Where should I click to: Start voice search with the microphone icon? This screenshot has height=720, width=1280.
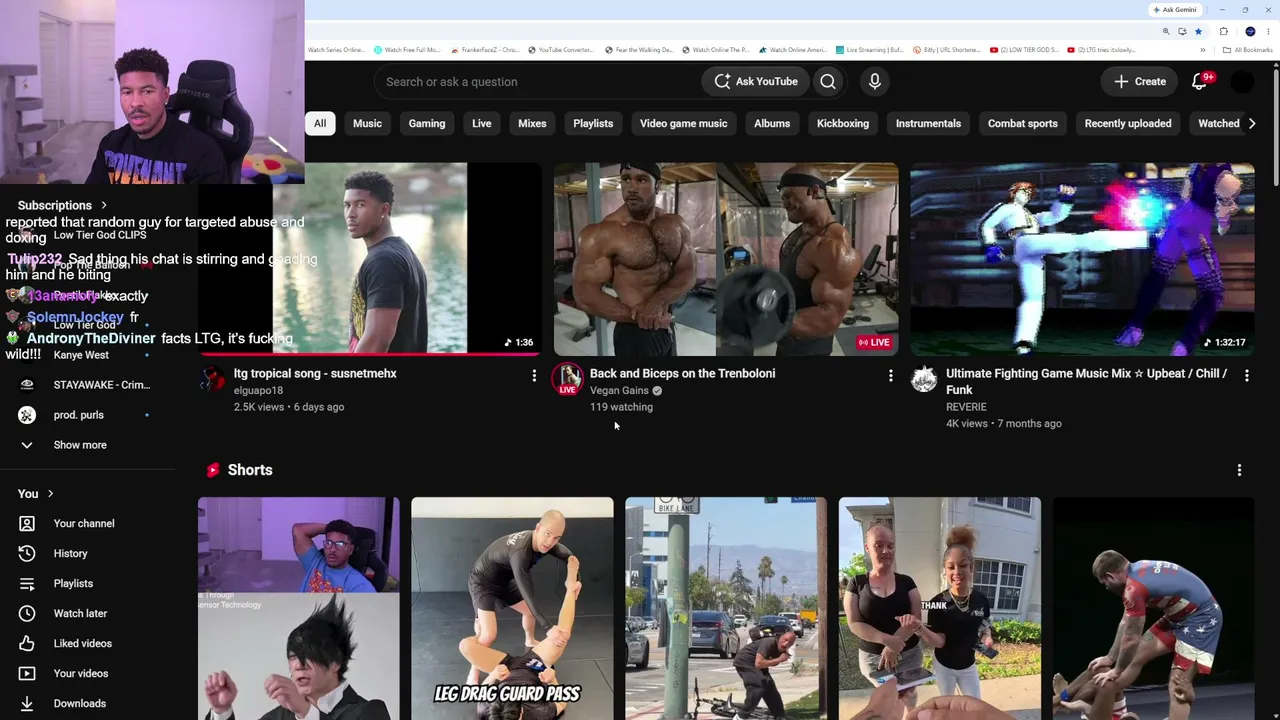[875, 82]
